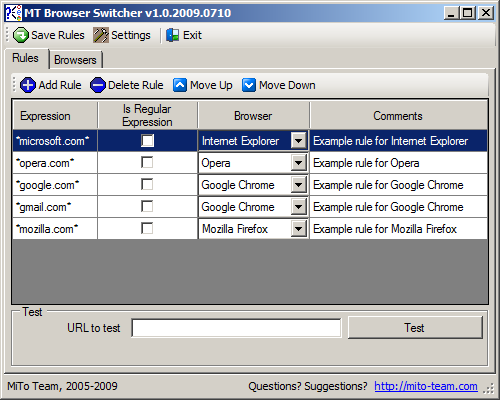The height and width of the screenshot is (400, 500).
Task: Click the Browser column header
Action: 253,115
